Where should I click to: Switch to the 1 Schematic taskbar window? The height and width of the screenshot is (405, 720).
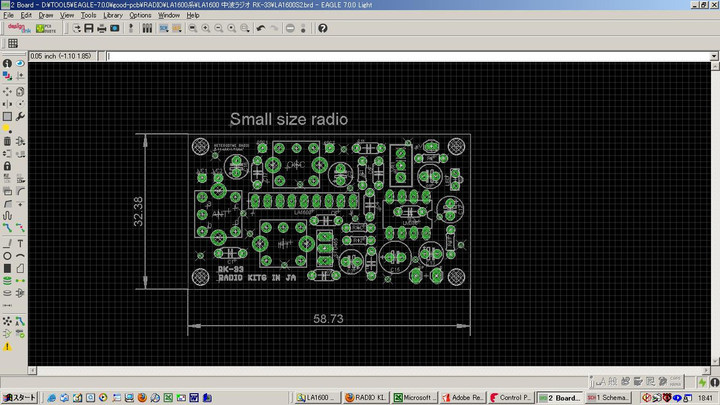(606, 397)
